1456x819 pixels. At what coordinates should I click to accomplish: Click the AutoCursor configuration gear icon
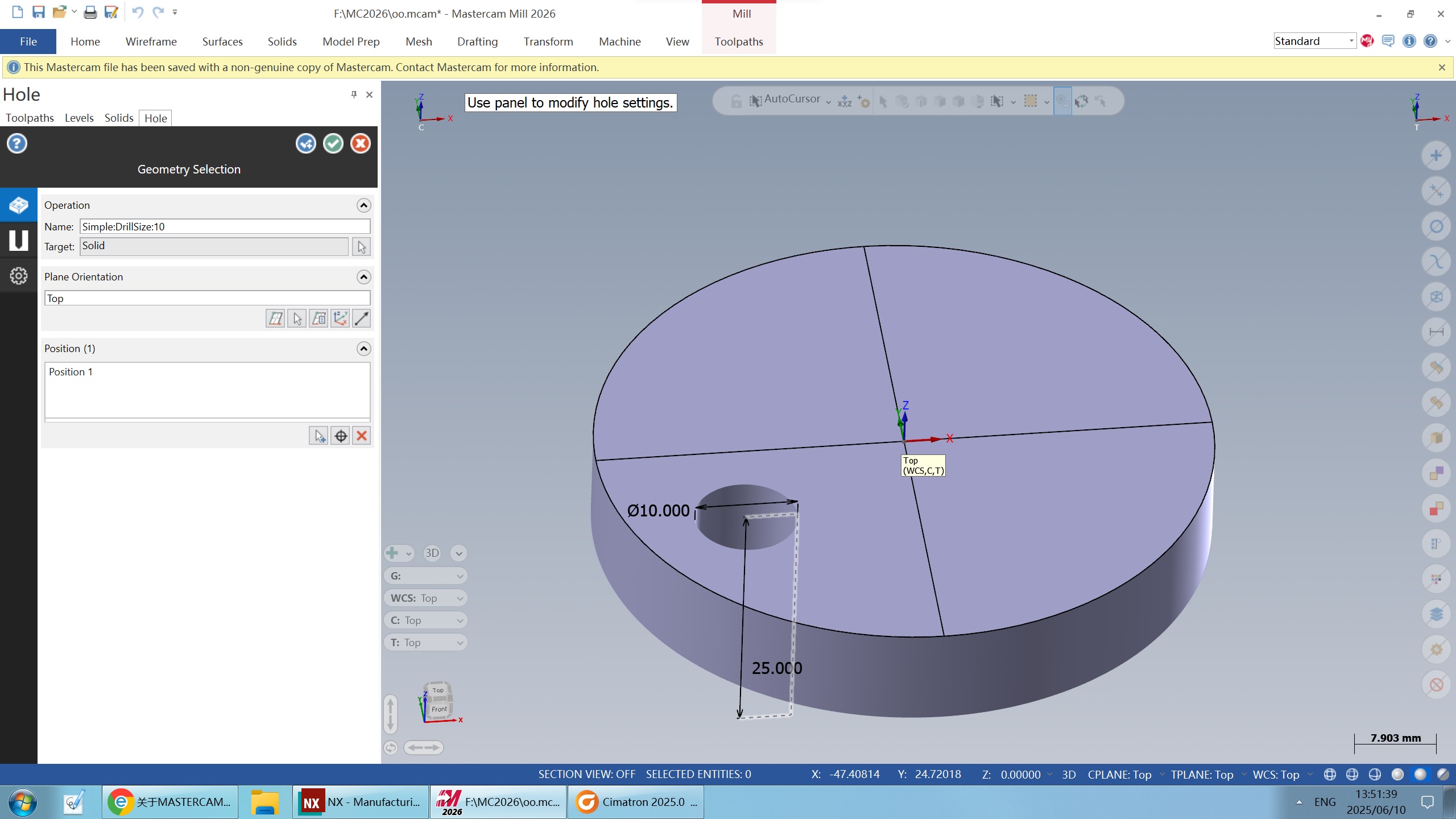pos(864,101)
